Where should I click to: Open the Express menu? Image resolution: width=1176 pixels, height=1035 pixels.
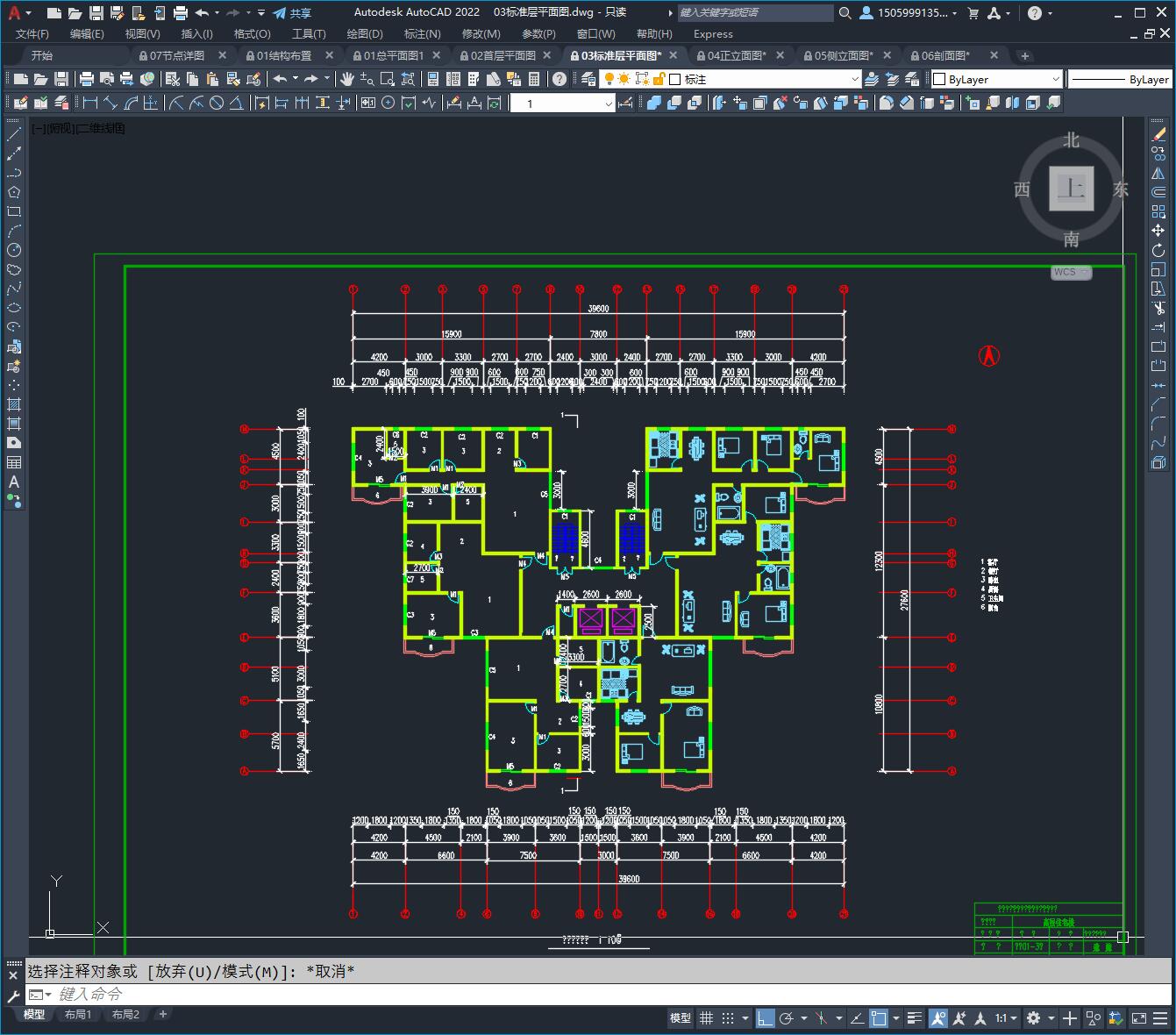(713, 33)
